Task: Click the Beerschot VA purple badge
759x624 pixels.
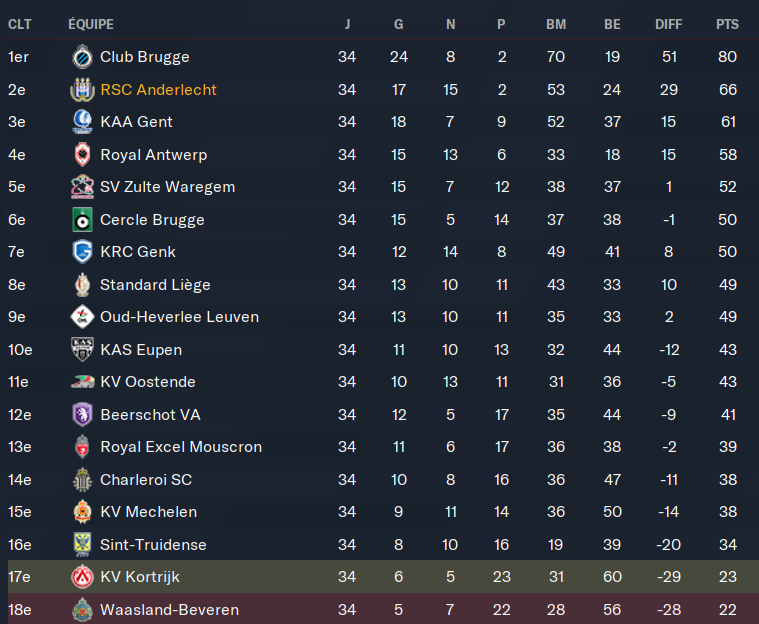Action: coord(81,415)
